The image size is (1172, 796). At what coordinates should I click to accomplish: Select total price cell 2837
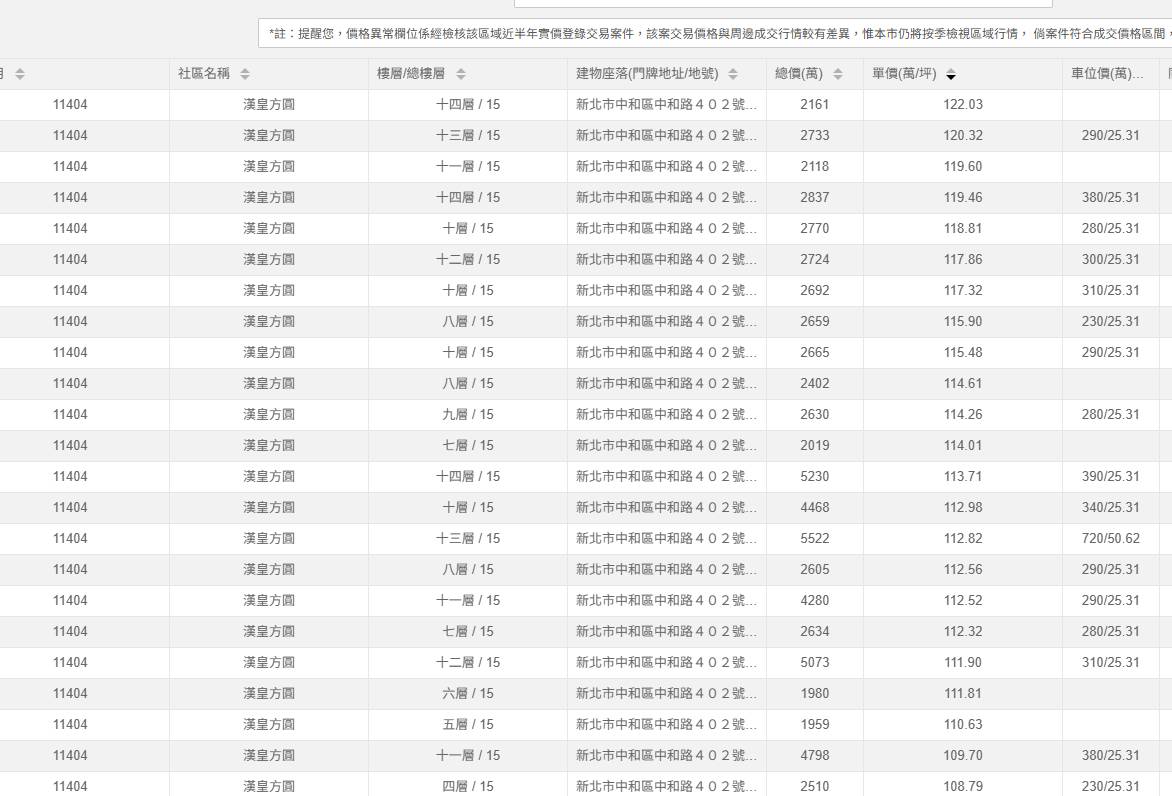(815, 197)
